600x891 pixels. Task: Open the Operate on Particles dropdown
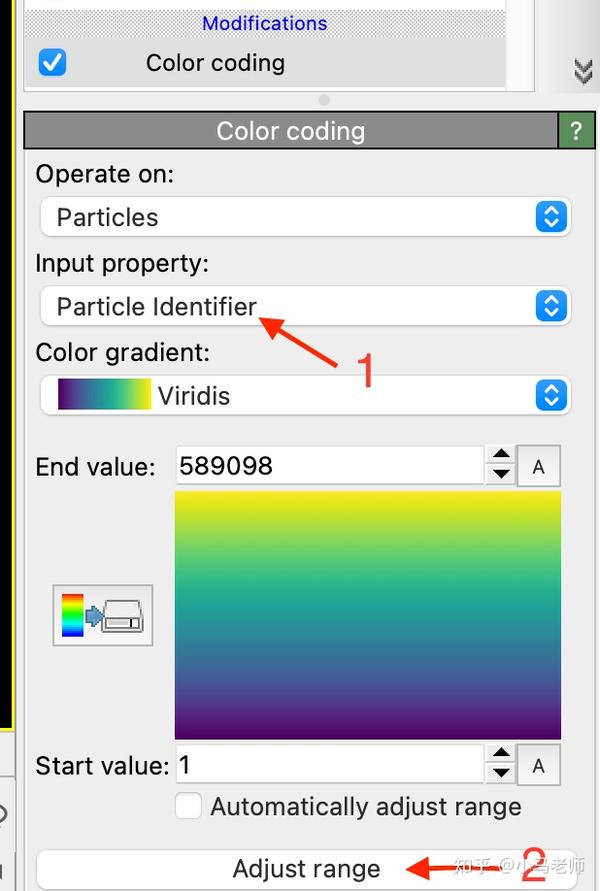305,217
